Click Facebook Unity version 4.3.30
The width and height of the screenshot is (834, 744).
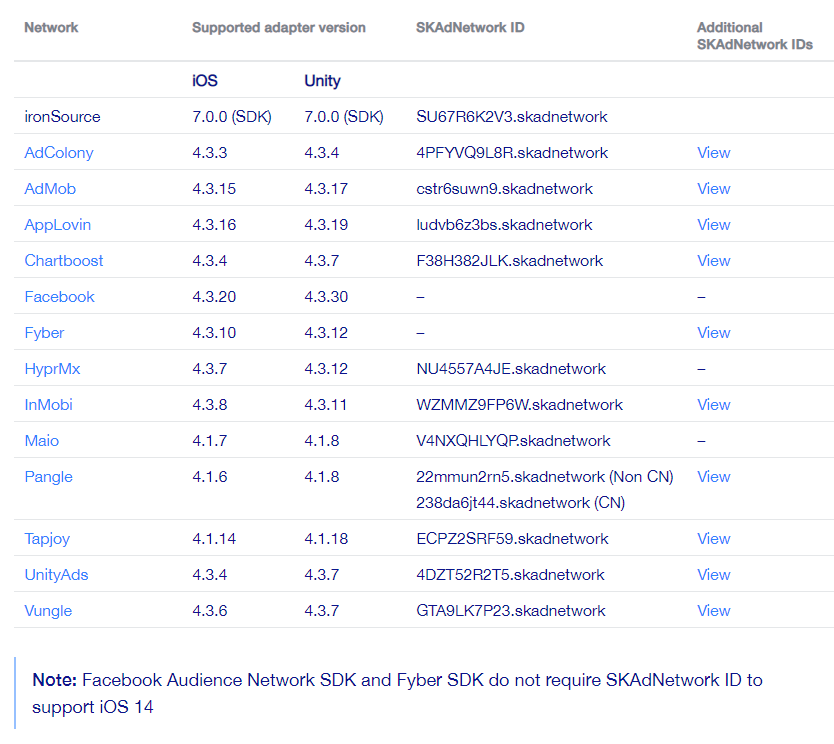(x=326, y=297)
